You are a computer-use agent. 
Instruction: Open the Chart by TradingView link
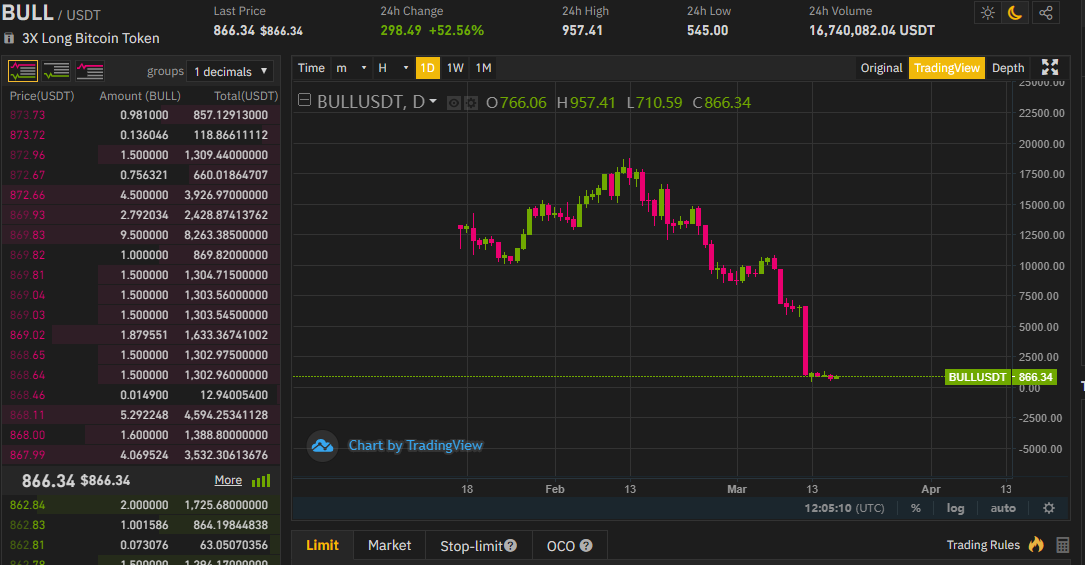(415, 445)
